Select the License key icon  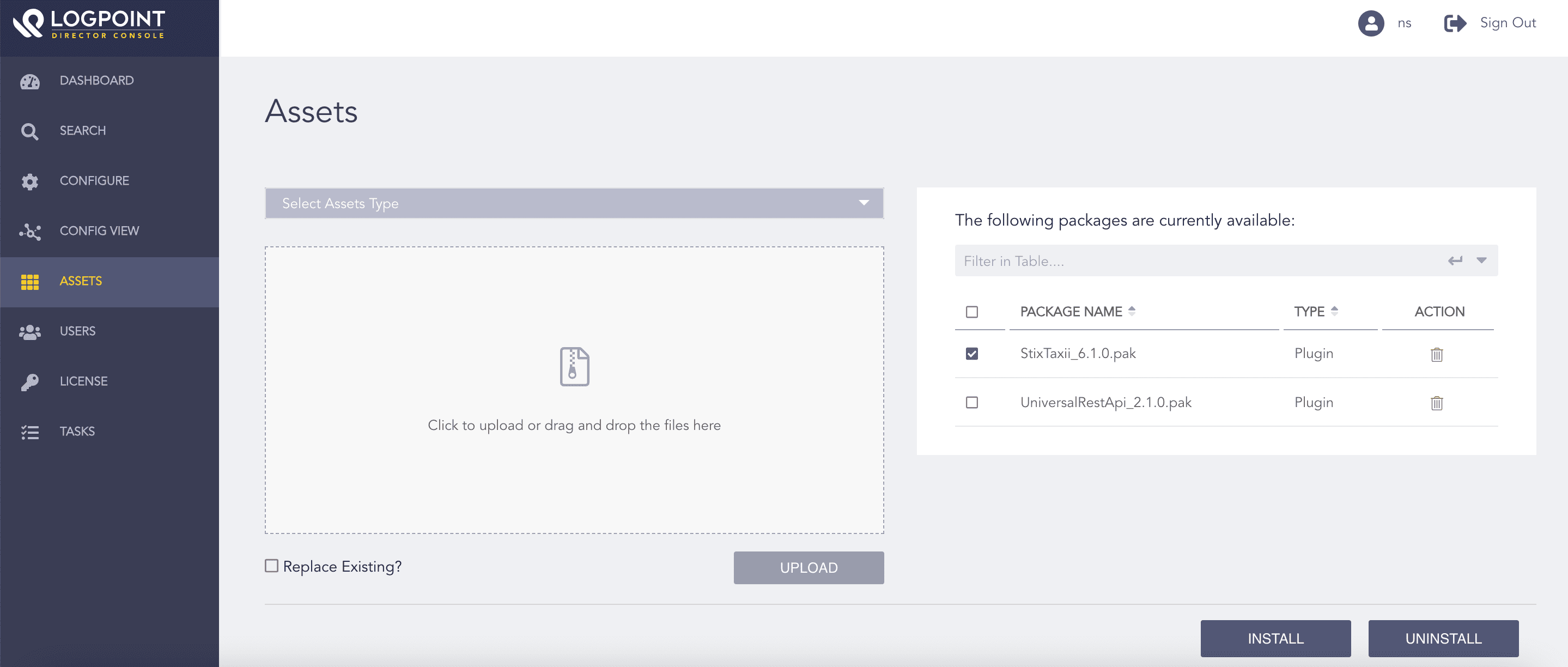[x=29, y=381]
